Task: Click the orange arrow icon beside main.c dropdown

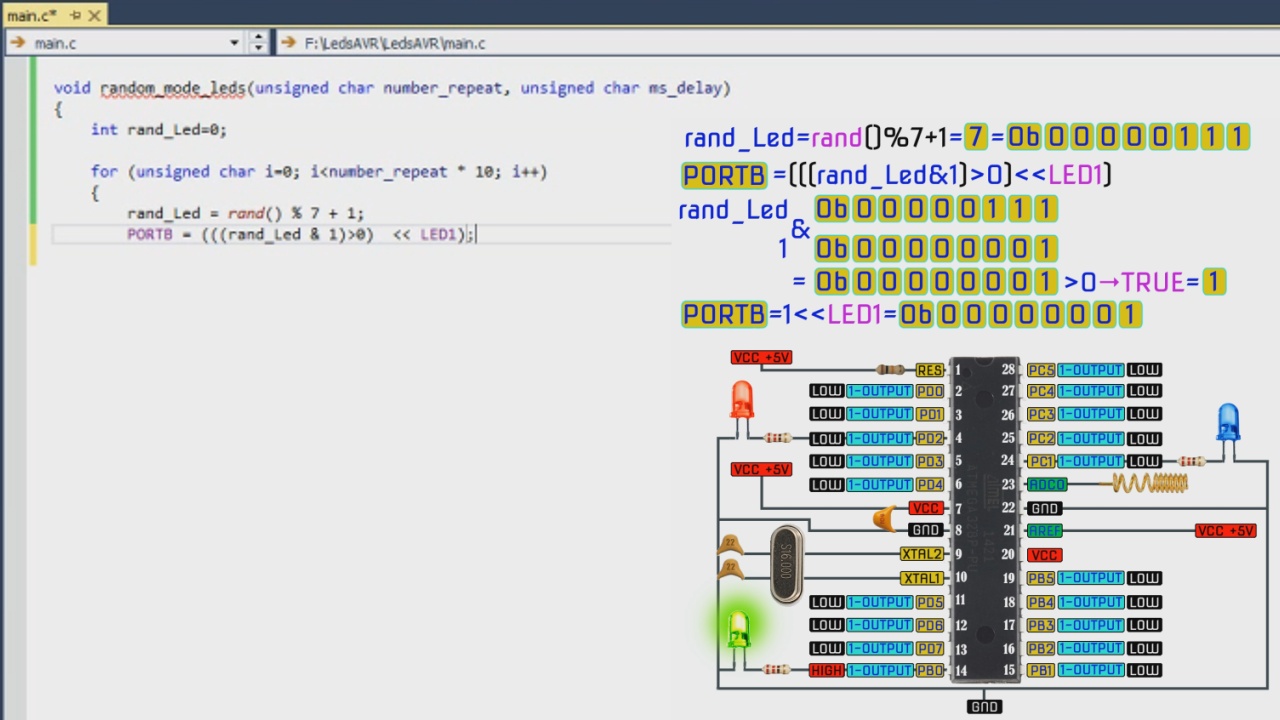Action: click(18, 43)
